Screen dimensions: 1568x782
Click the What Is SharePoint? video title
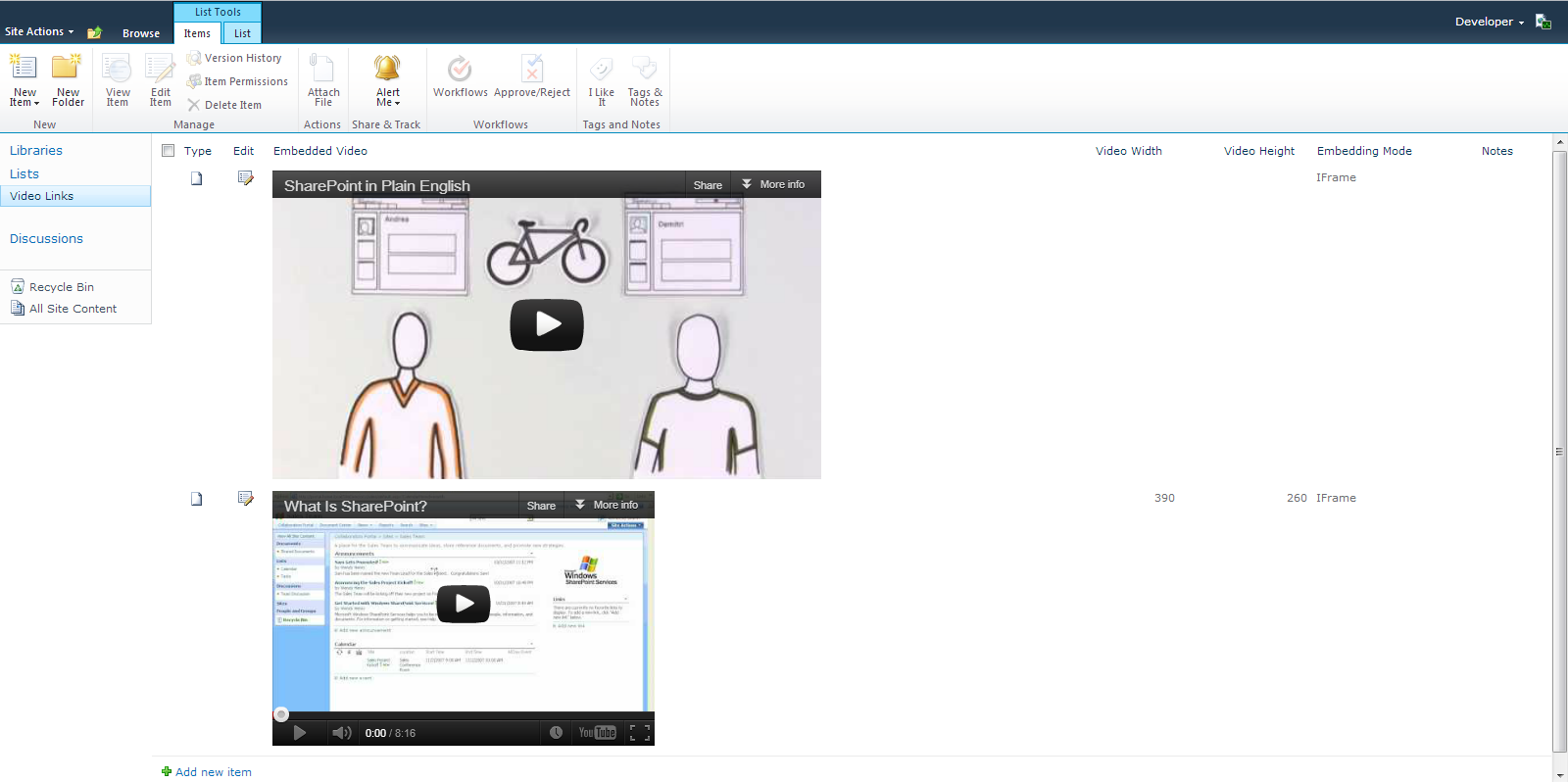[356, 506]
